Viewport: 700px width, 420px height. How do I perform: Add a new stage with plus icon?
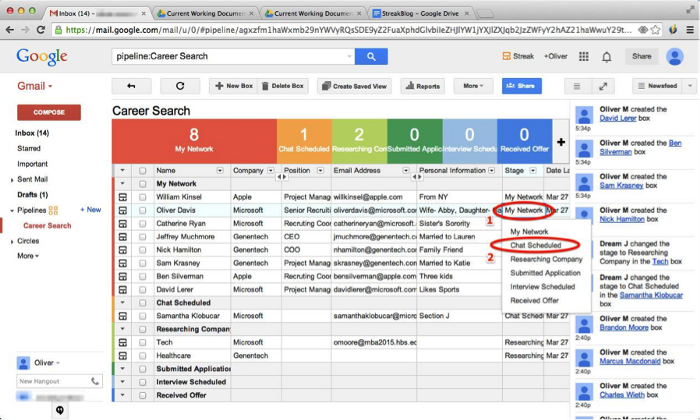[x=561, y=142]
